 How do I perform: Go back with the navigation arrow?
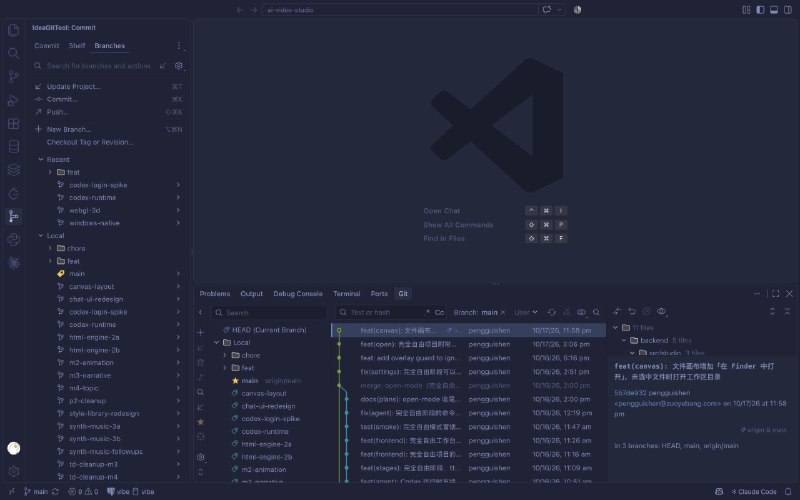(240, 10)
